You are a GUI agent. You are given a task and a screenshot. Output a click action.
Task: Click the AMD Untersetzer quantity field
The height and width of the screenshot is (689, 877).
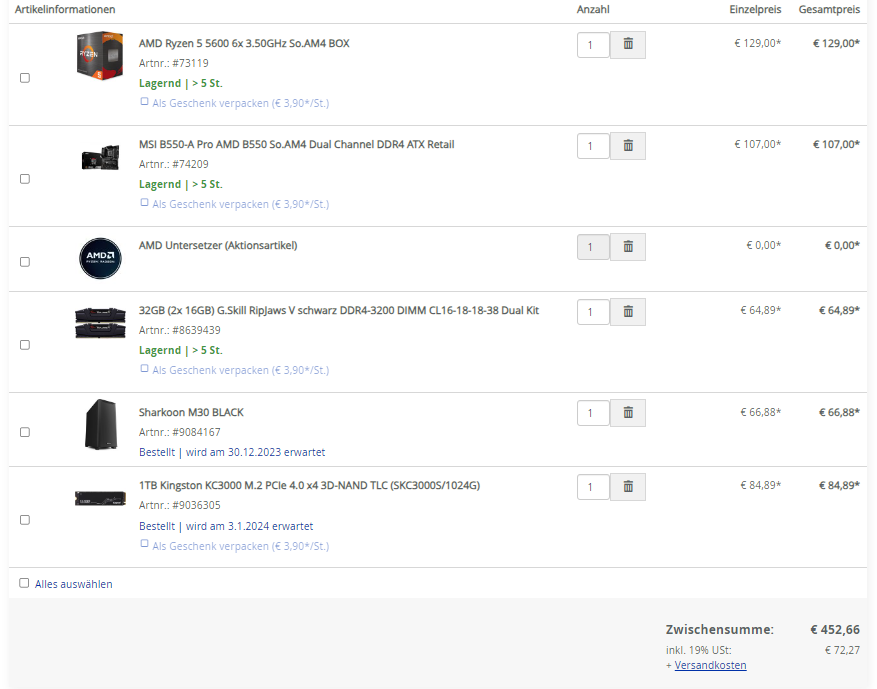coord(593,247)
